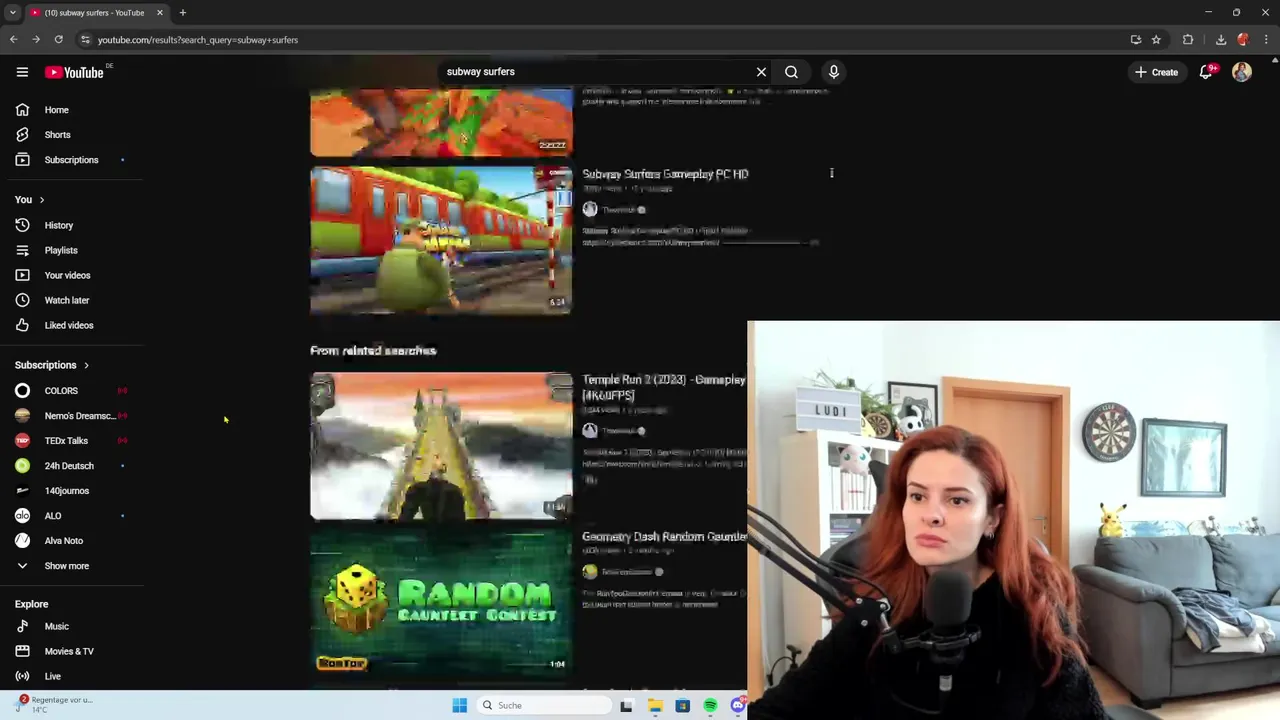Submit search with the magnifier button
The width and height of the screenshot is (1280, 720).
[x=791, y=72]
